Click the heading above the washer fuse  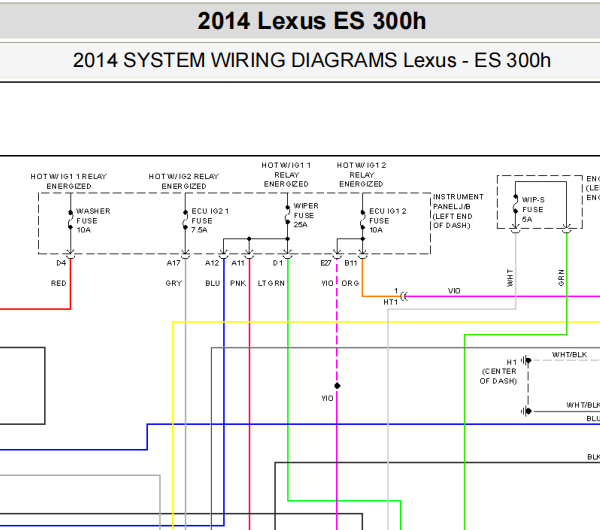coord(69,181)
